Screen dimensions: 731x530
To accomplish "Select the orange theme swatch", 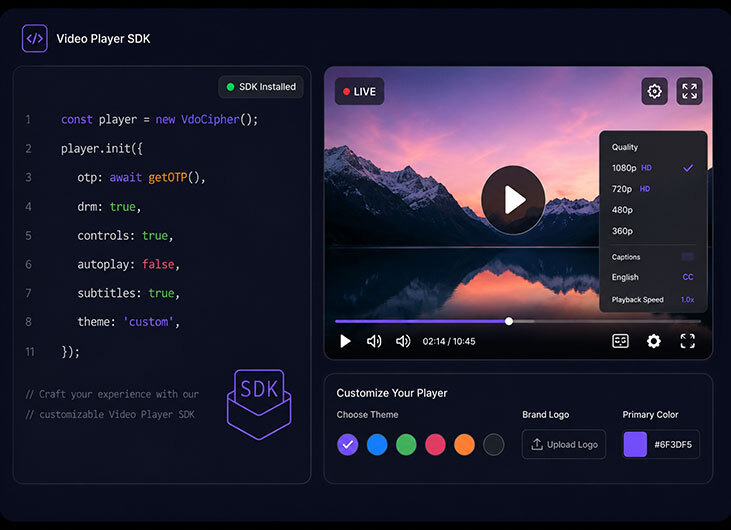I will coord(464,444).
